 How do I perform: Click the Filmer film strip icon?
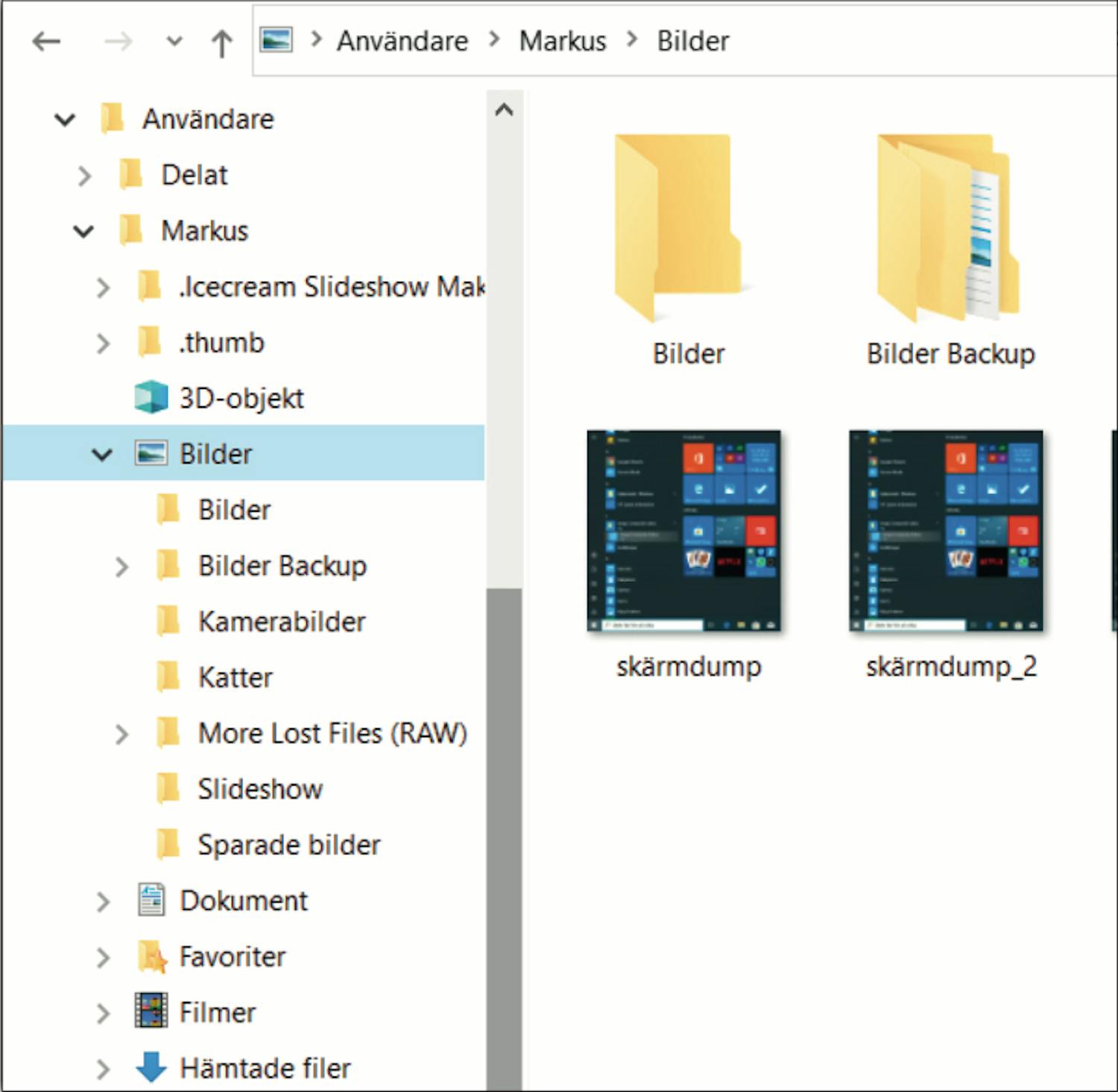point(151,1011)
